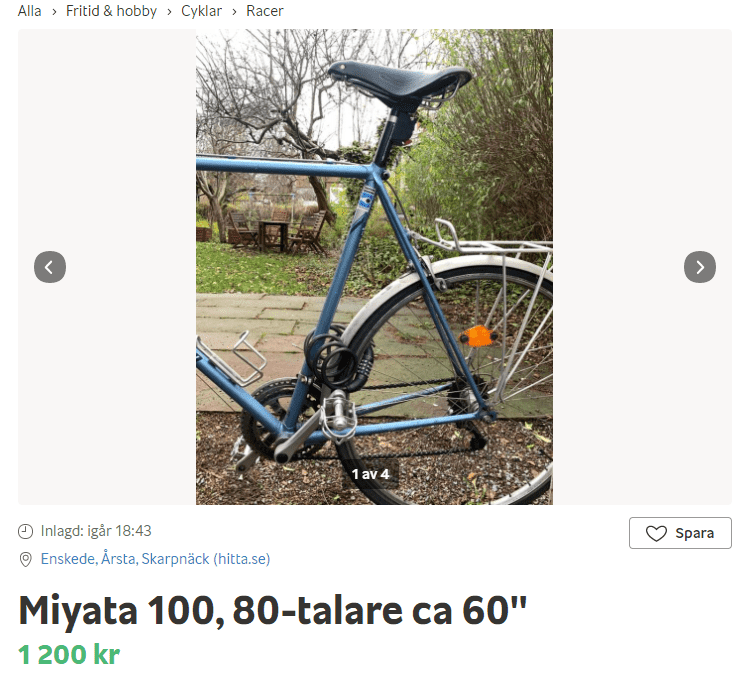Click the chevron after Alla breadcrumb
Screen dimensions: 752x697
(x=54, y=12)
